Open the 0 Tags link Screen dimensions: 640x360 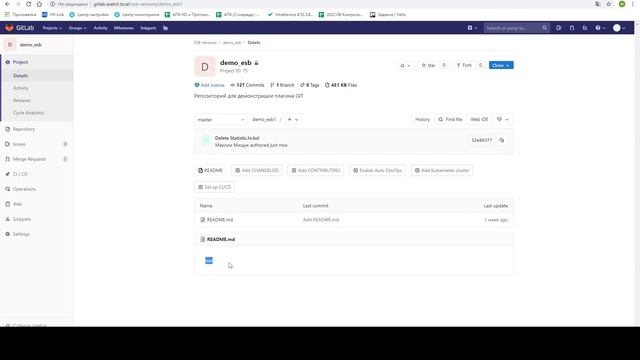pos(310,85)
